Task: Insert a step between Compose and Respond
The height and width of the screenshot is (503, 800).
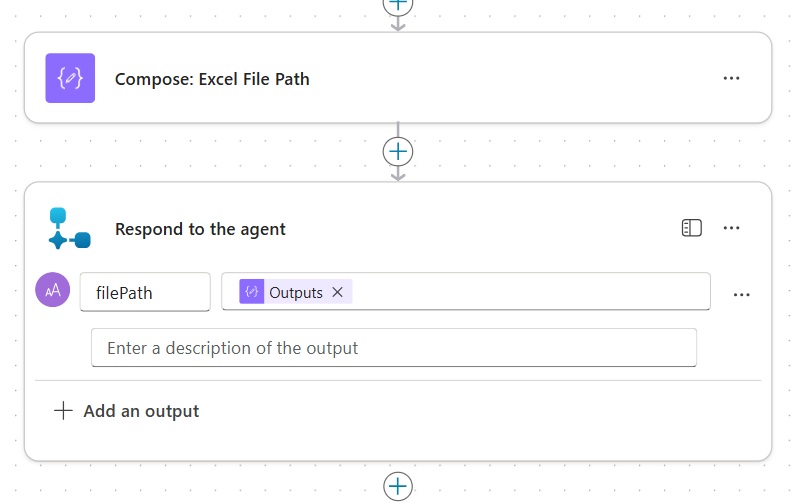Action: [x=398, y=151]
